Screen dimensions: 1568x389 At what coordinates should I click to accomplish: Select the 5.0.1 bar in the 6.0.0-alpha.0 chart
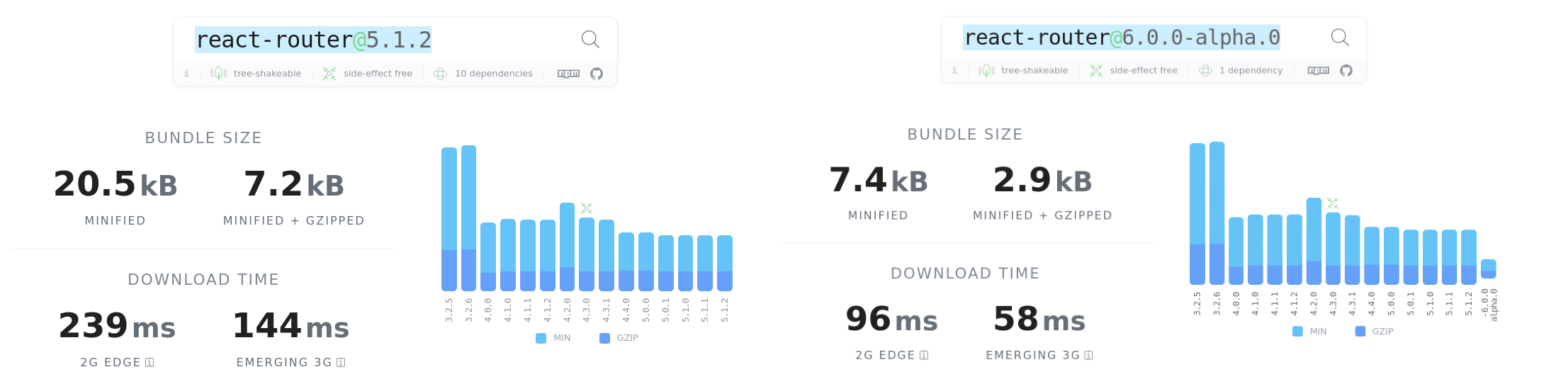pos(1411,257)
